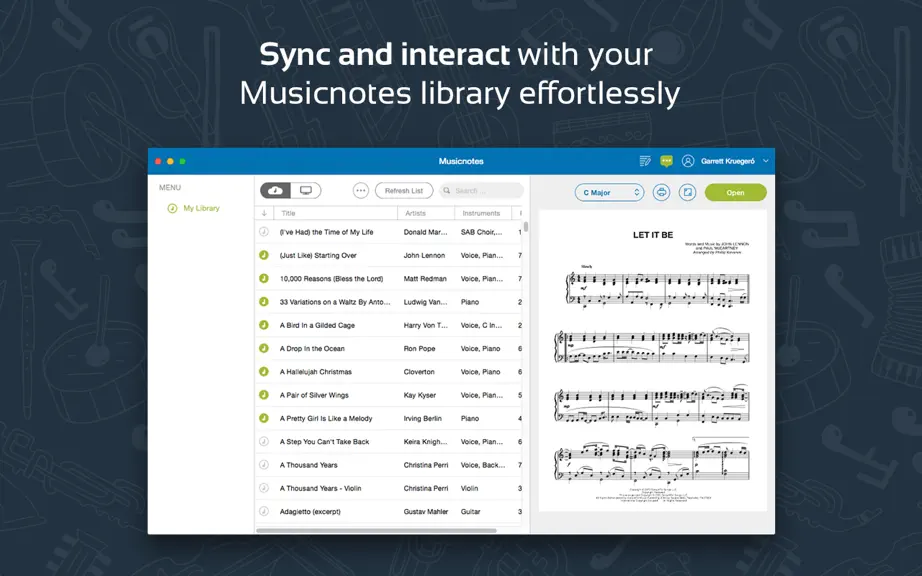922x576 pixels.
Task: Click the Search input field
Action: pyautogui.click(x=482, y=190)
